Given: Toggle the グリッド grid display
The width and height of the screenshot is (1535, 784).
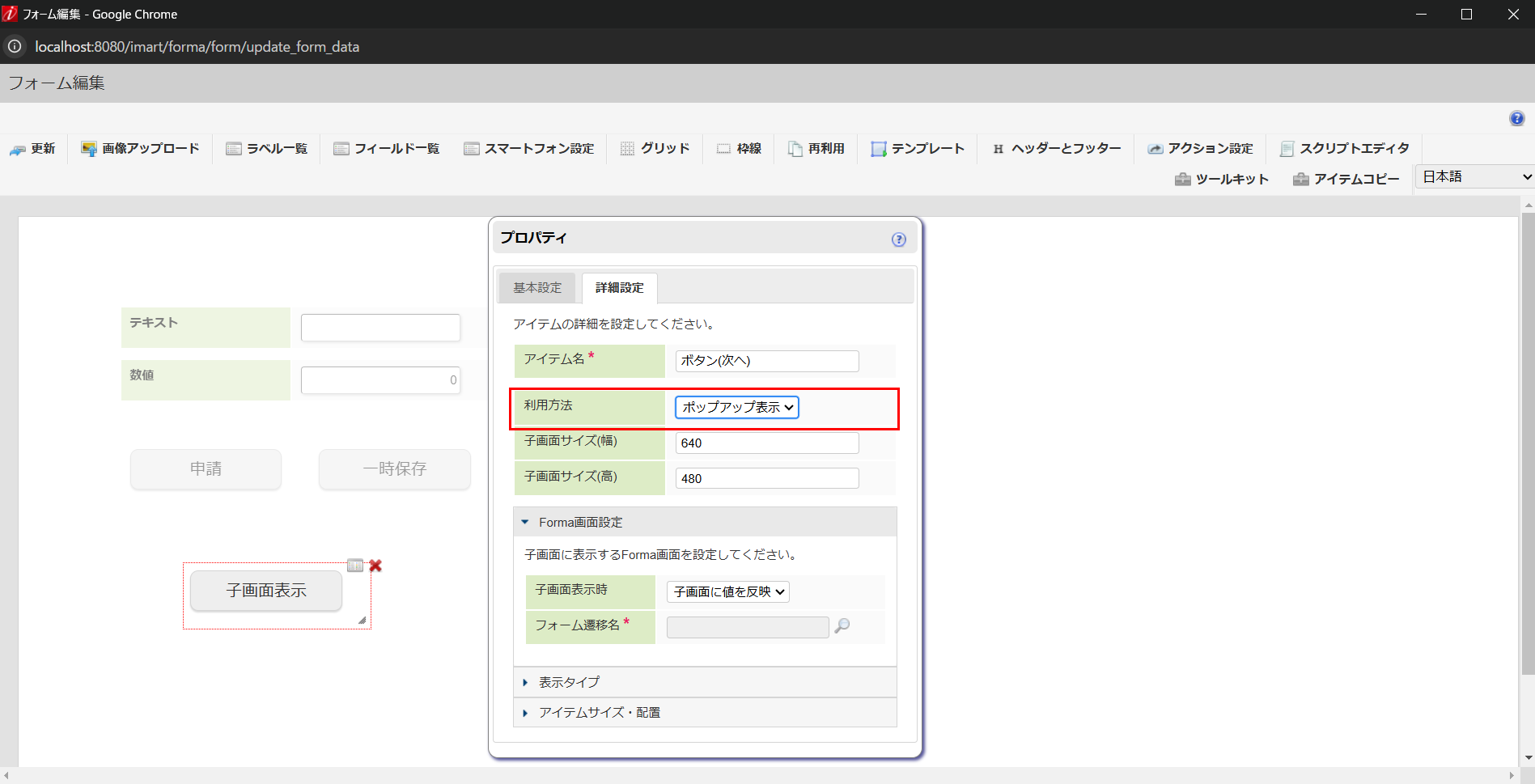Looking at the screenshot, I should point(655,148).
